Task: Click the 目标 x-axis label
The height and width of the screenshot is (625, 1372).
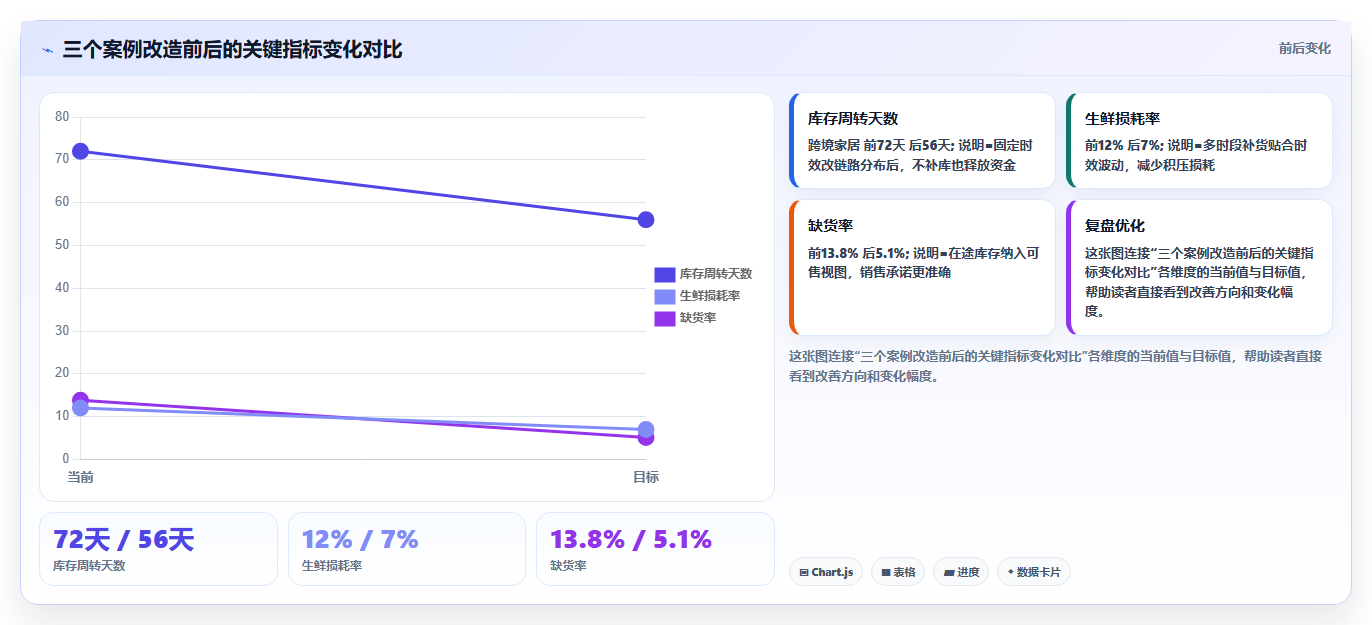Action: pos(646,477)
